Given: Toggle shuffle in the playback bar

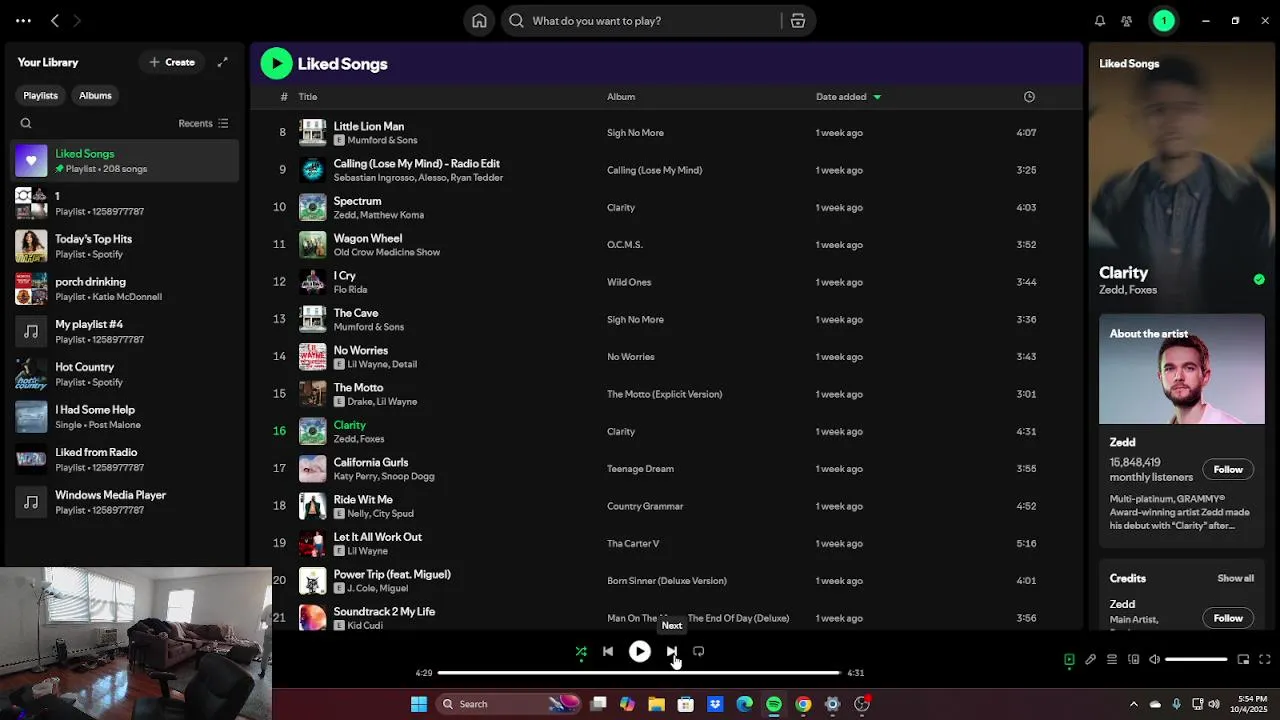Looking at the screenshot, I should click(581, 652).
